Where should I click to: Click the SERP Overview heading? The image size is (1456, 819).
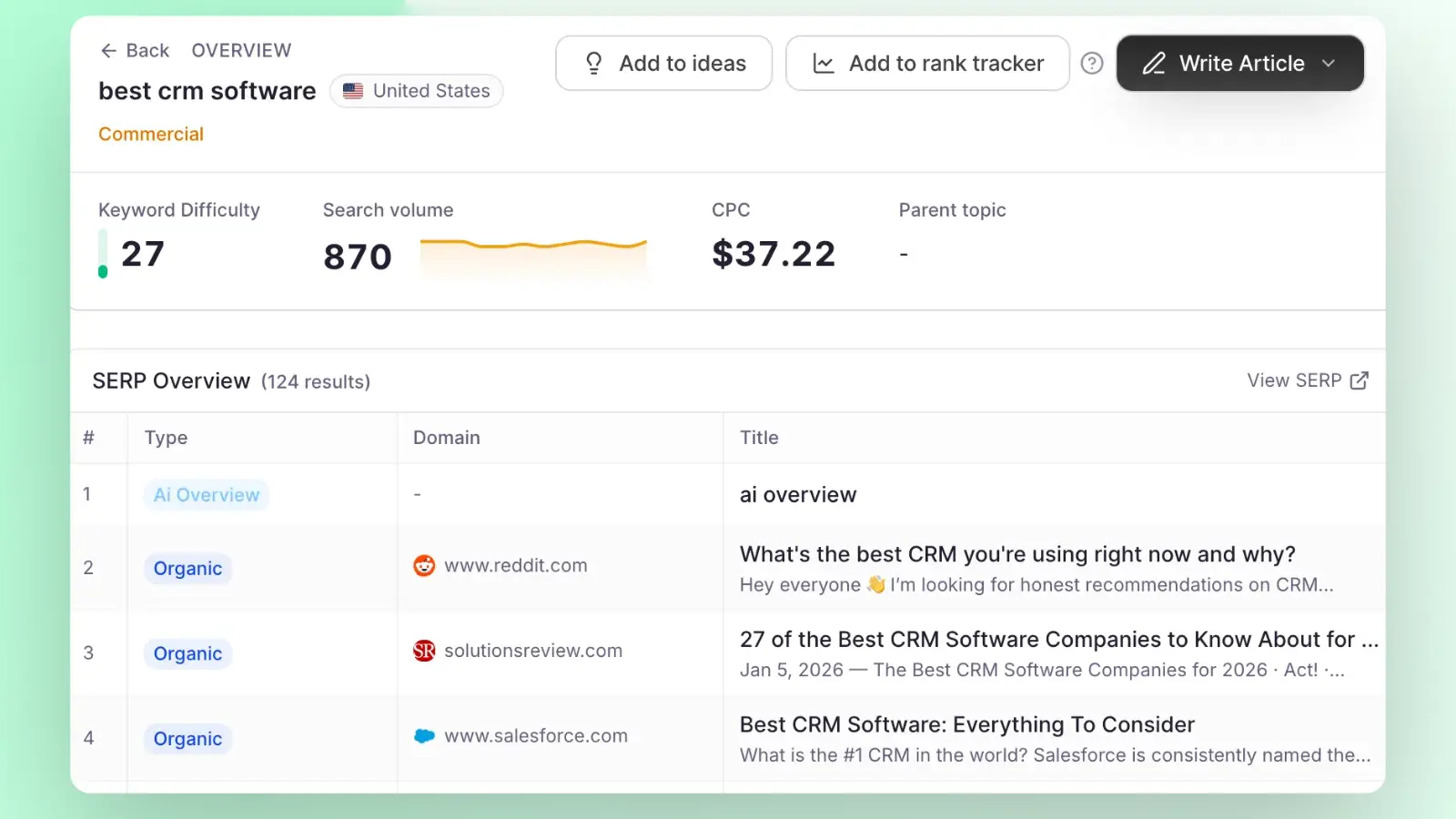point(171,380)
